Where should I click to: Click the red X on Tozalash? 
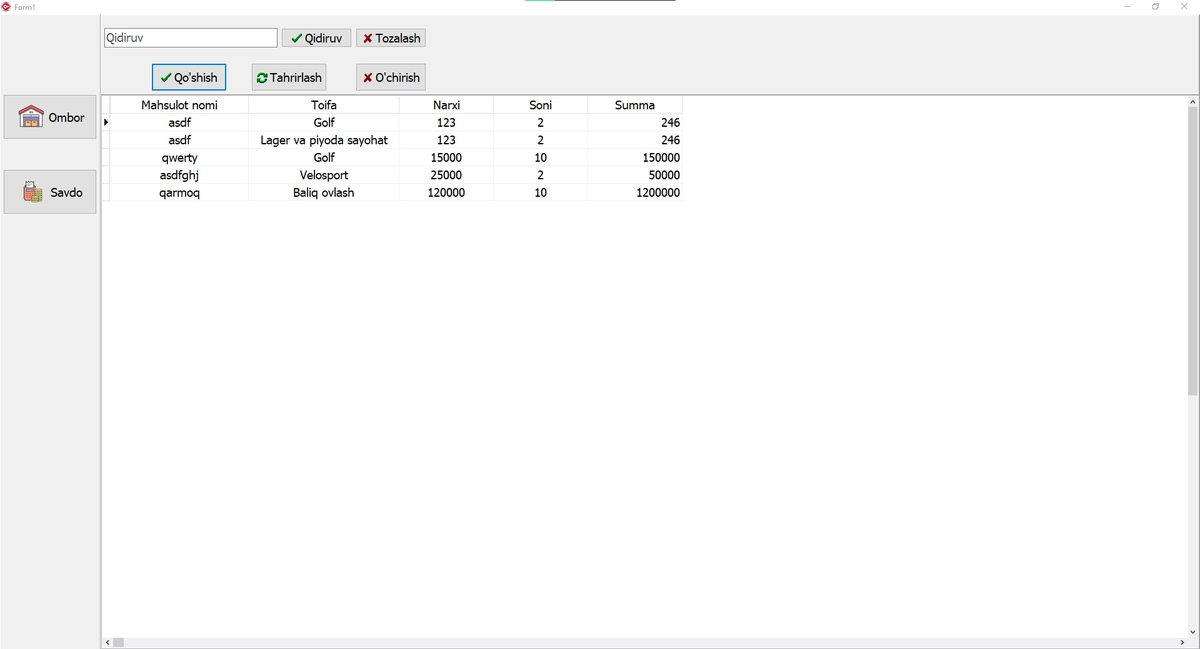click(368, 39)
